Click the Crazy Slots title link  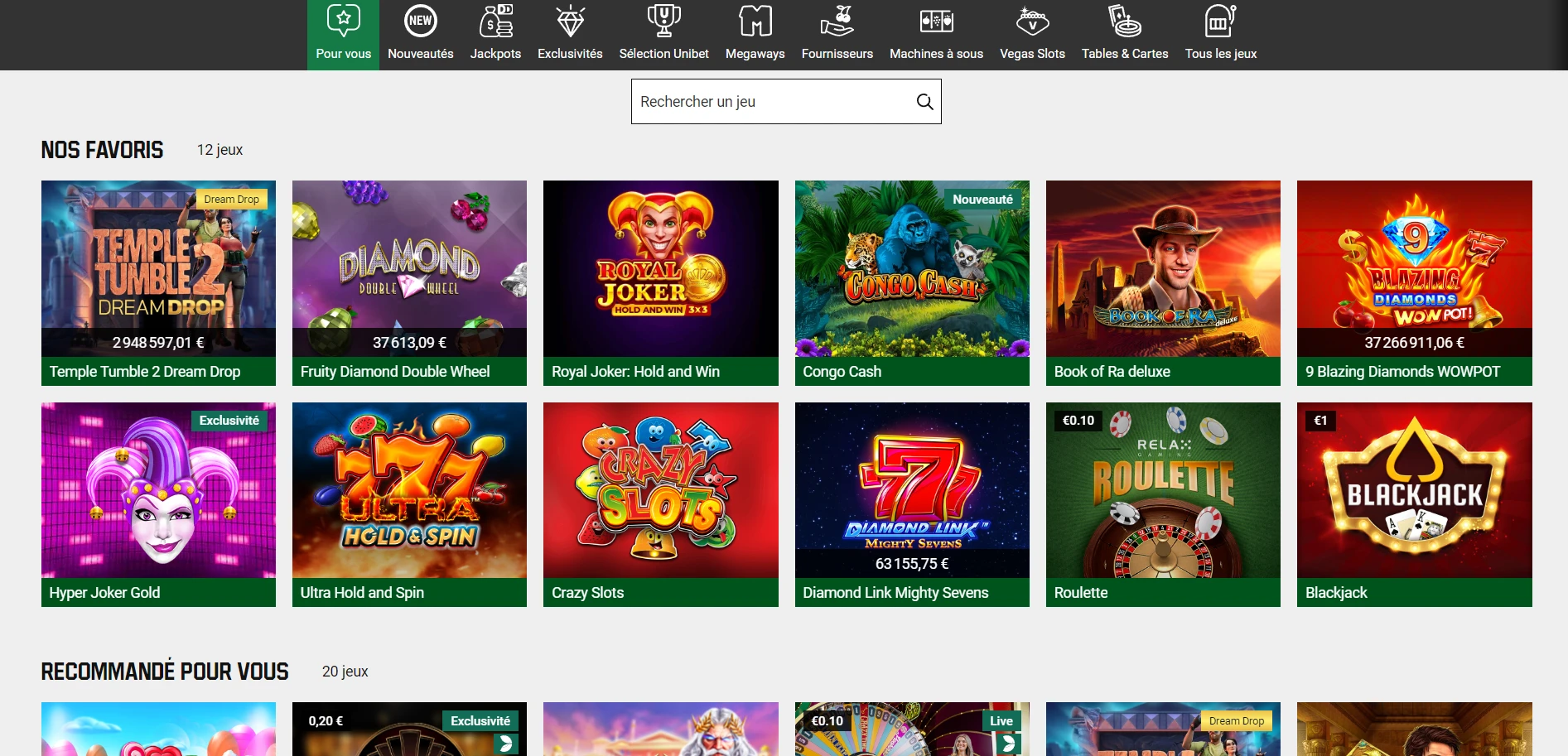587,593
